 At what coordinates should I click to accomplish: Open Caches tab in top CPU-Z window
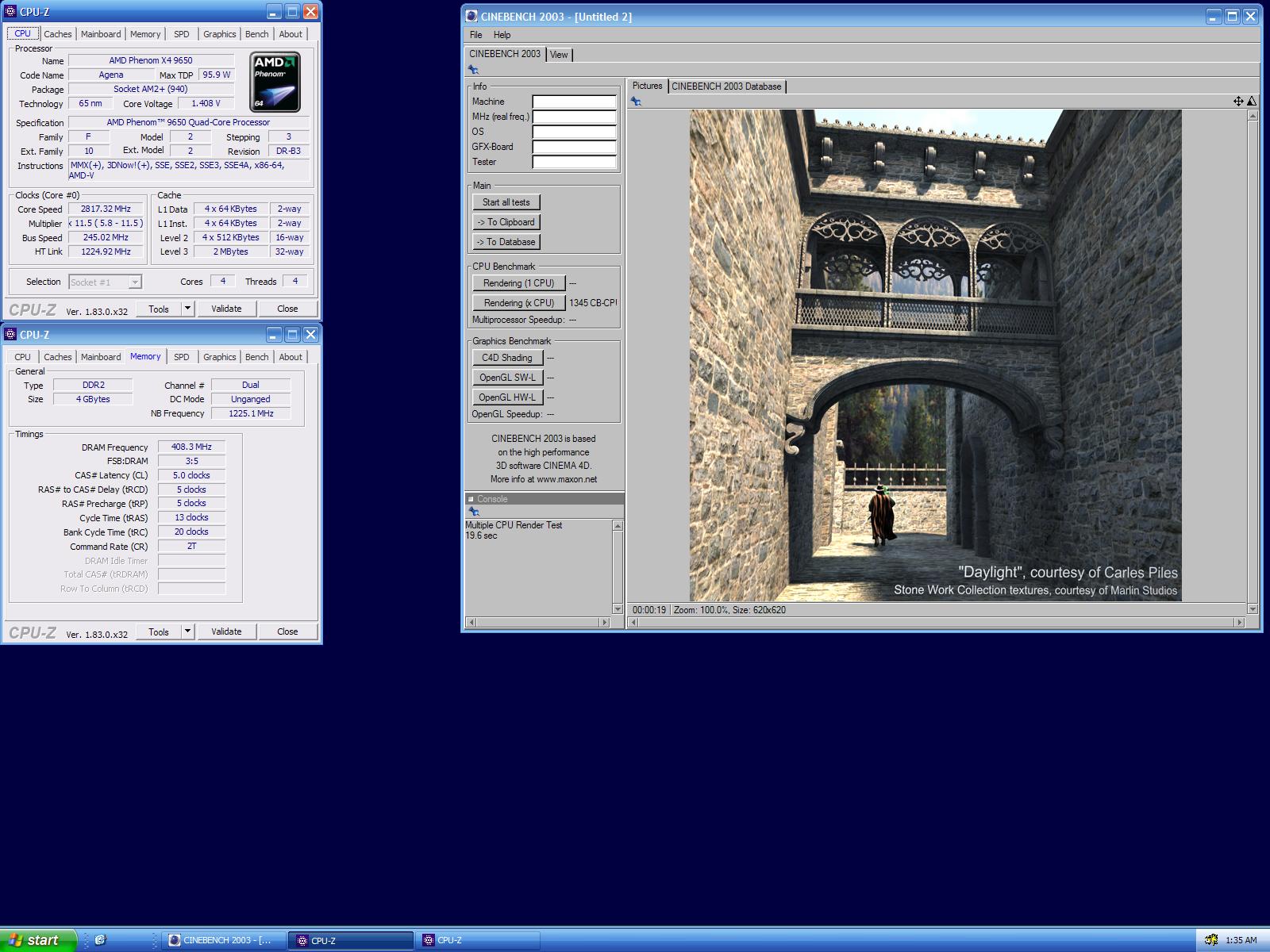(57, 34)
